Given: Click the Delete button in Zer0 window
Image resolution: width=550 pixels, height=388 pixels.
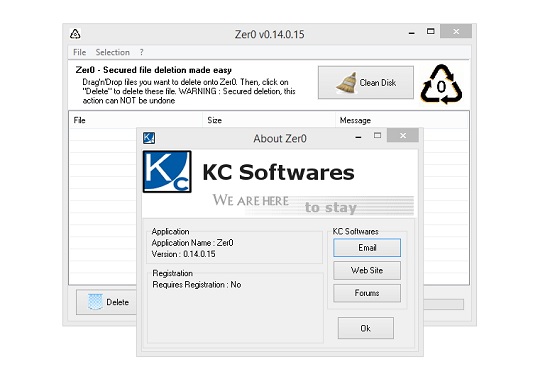Looking at the screenshot, I should pyautogui.click(x=106, y=302).
